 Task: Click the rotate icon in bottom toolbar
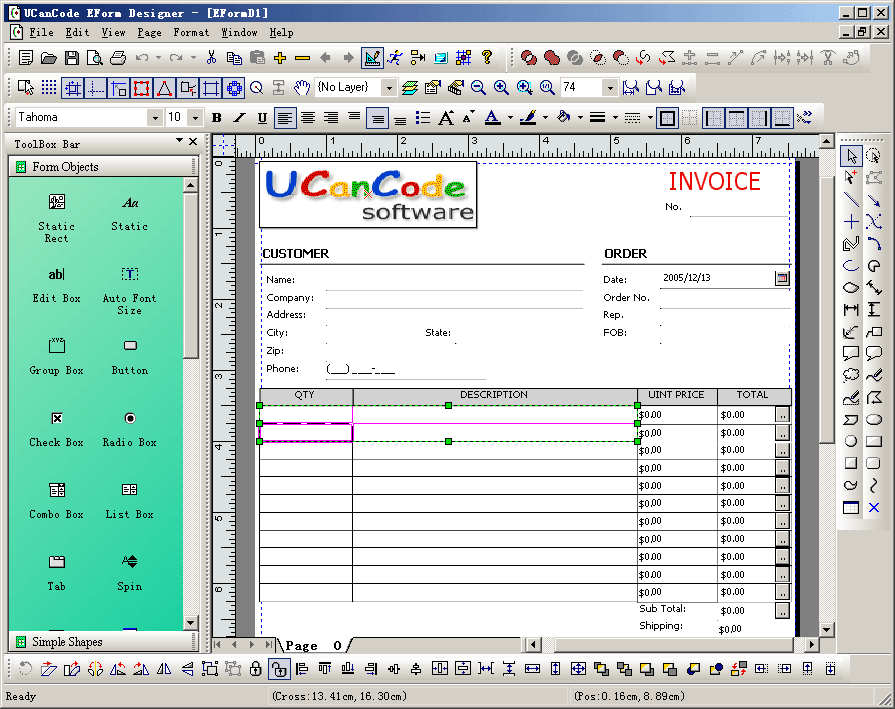click(25, 668)
